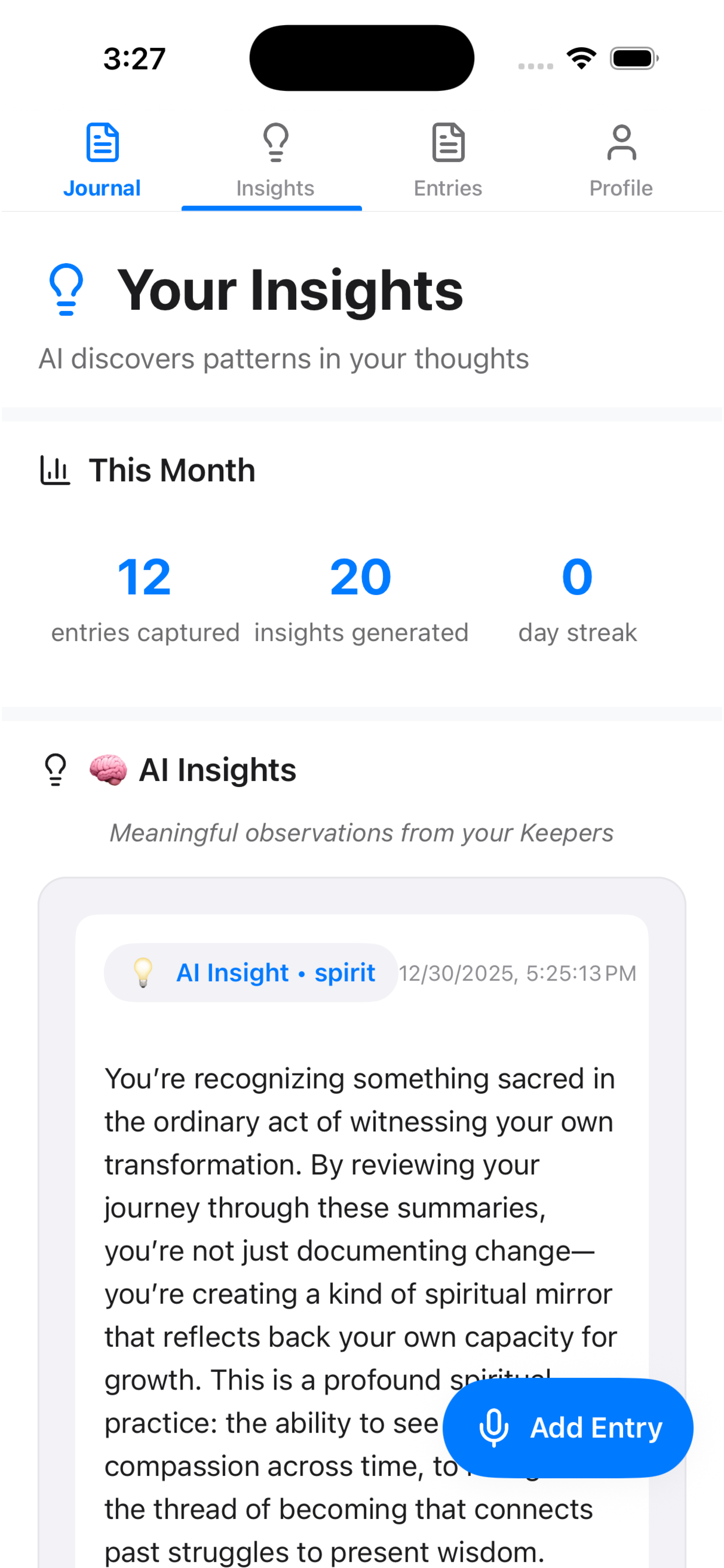Open the Profile person icon
Image resolution: width=724 pixels, height=1568 pixels.
621,142
